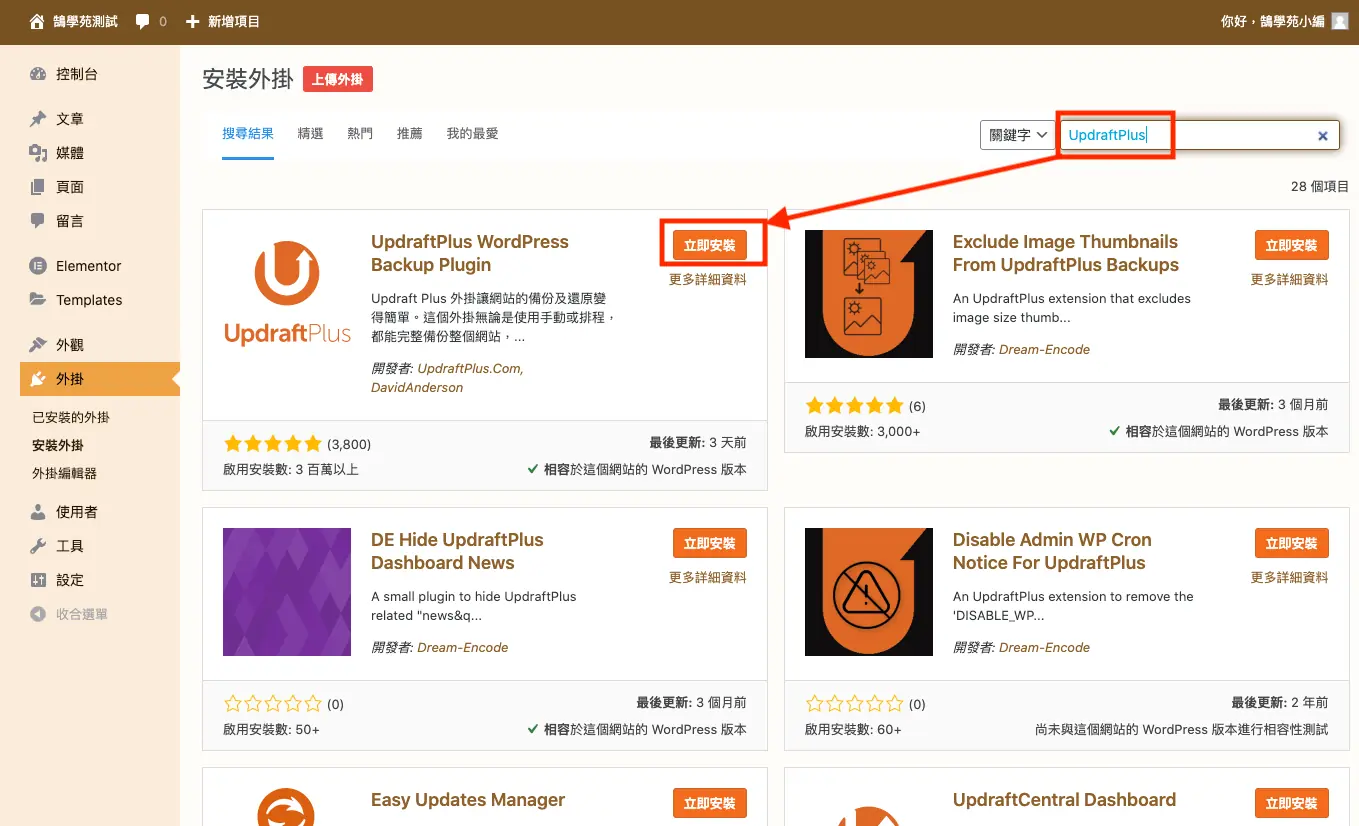This screenshot has height=826, width=1359.
Task: Click the sliders icon beside 設定
Action: coord(38,580)
